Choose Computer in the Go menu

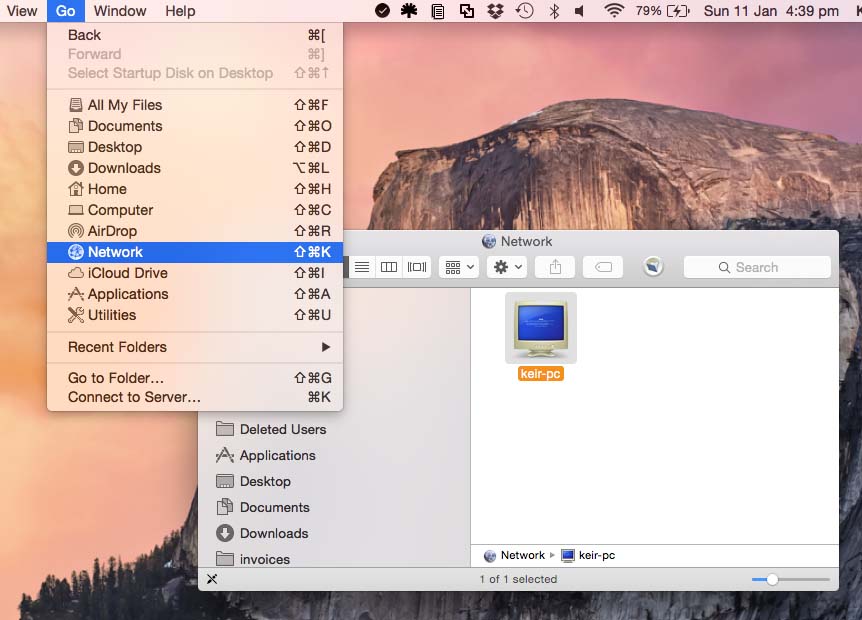point(195,210)
